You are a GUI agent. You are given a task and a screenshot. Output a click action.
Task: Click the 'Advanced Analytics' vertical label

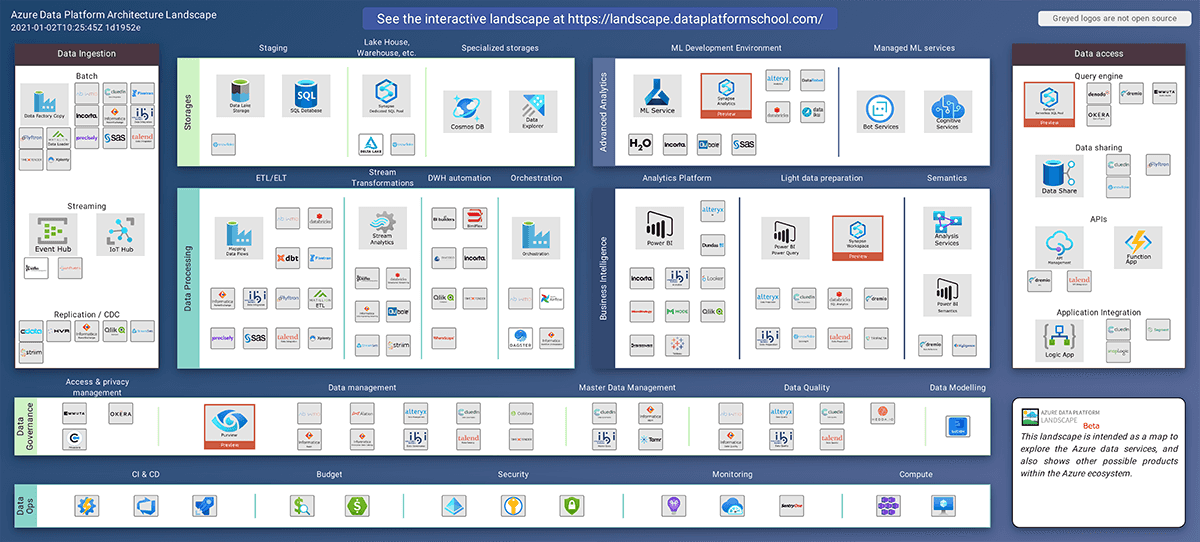point(603,112)
